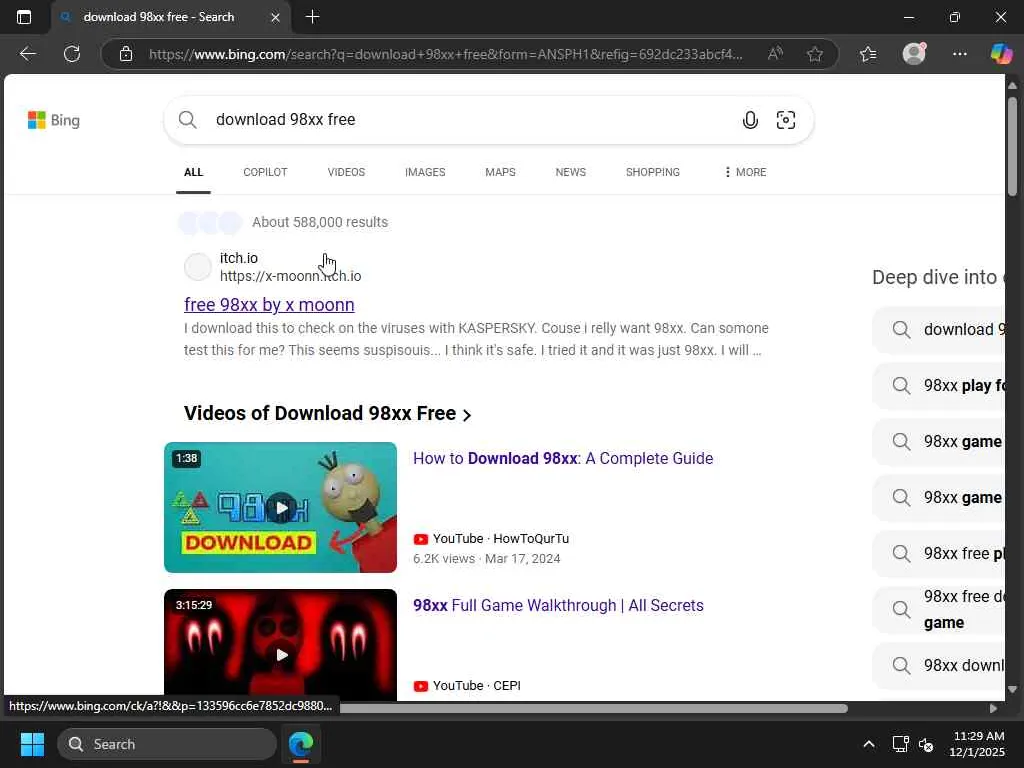
Task: Click the horizontal scrollbar thumb
Action: pos(593,708)
